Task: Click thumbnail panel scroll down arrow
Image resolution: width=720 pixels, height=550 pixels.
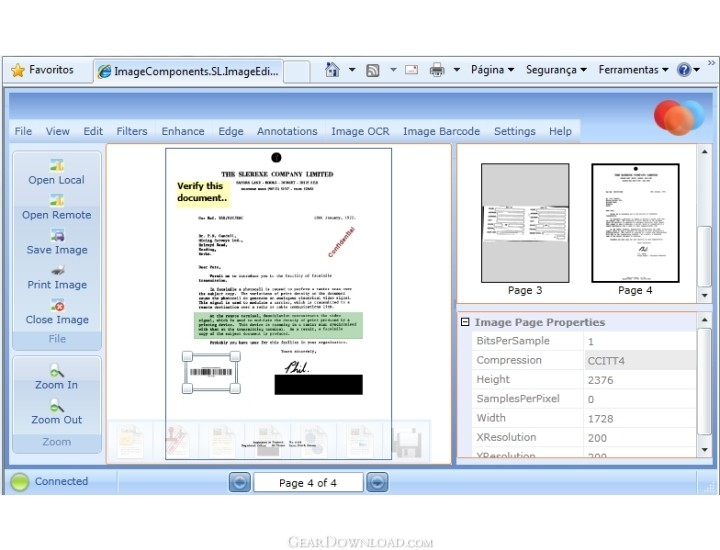Action: click(x=705, y=296)
